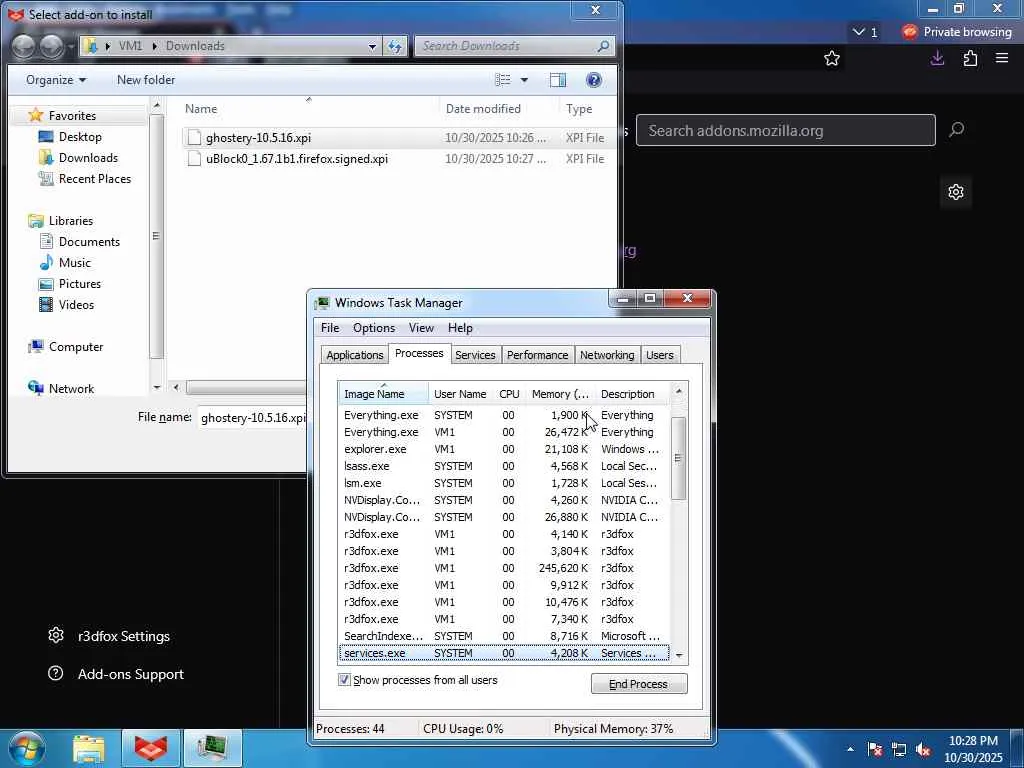The width and height of the screenshot is (1024, 768).
Task: Expand view options dropdown arrow
Action: point(524,80)
